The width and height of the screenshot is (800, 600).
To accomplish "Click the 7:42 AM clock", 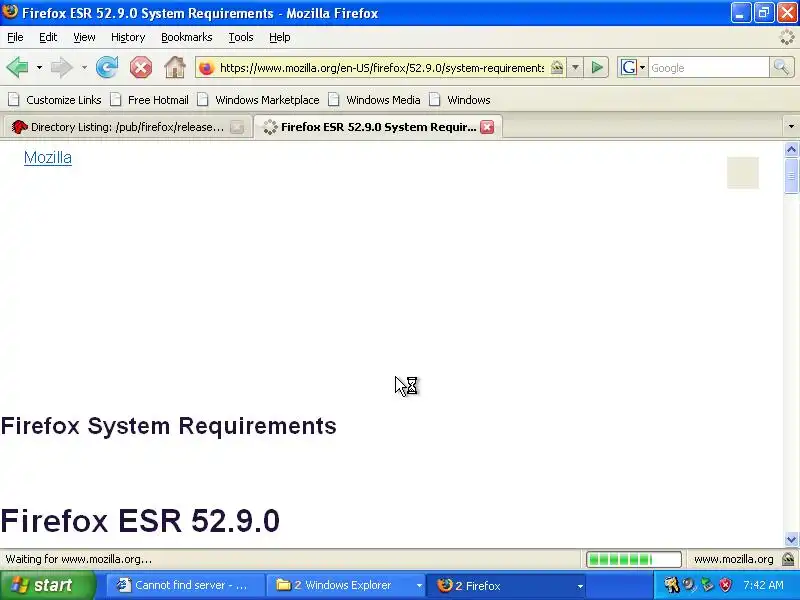I will pyautogui.click(x=763, y=585).
